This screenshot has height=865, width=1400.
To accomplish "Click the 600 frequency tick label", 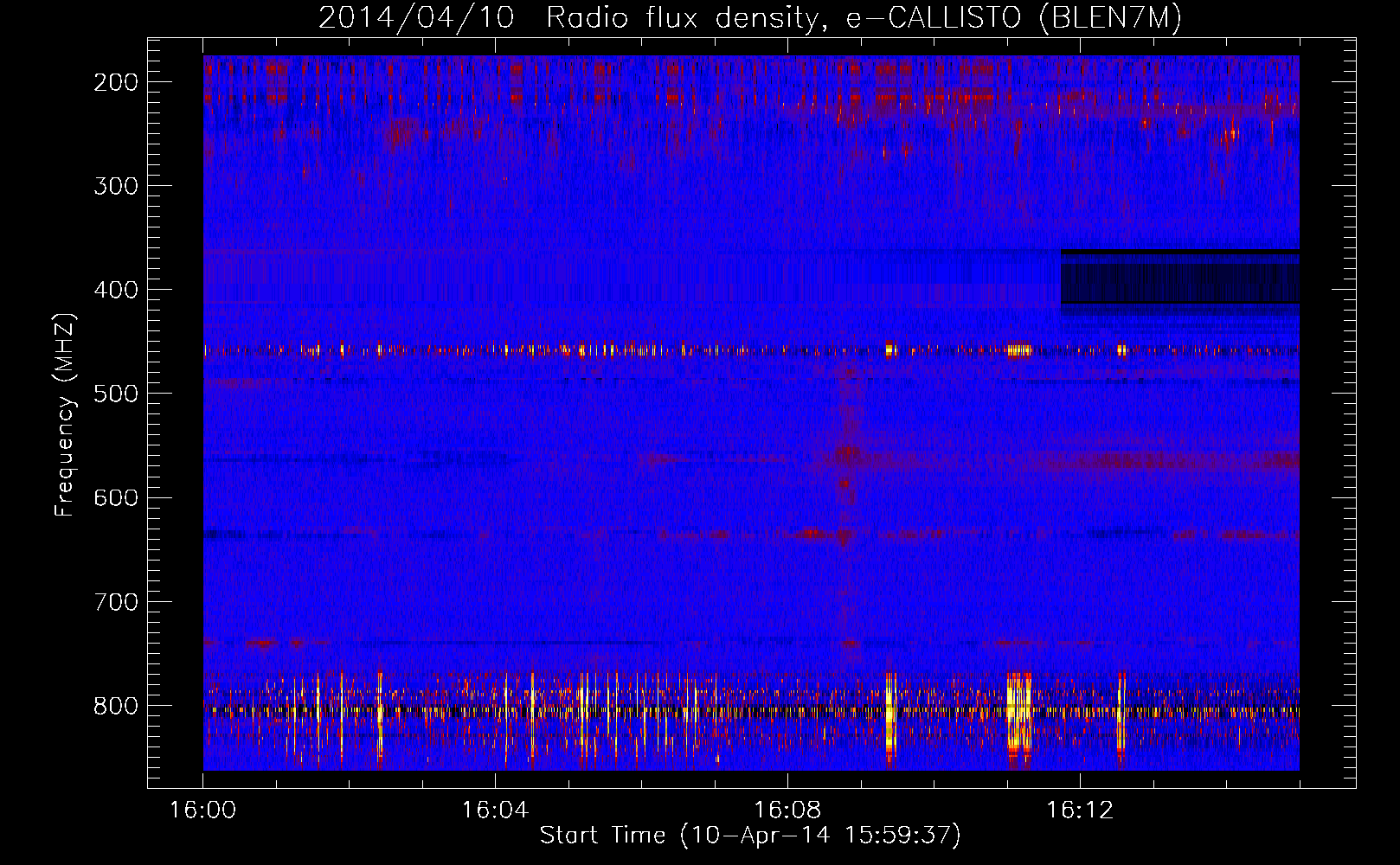I will [x=116, y=497].
